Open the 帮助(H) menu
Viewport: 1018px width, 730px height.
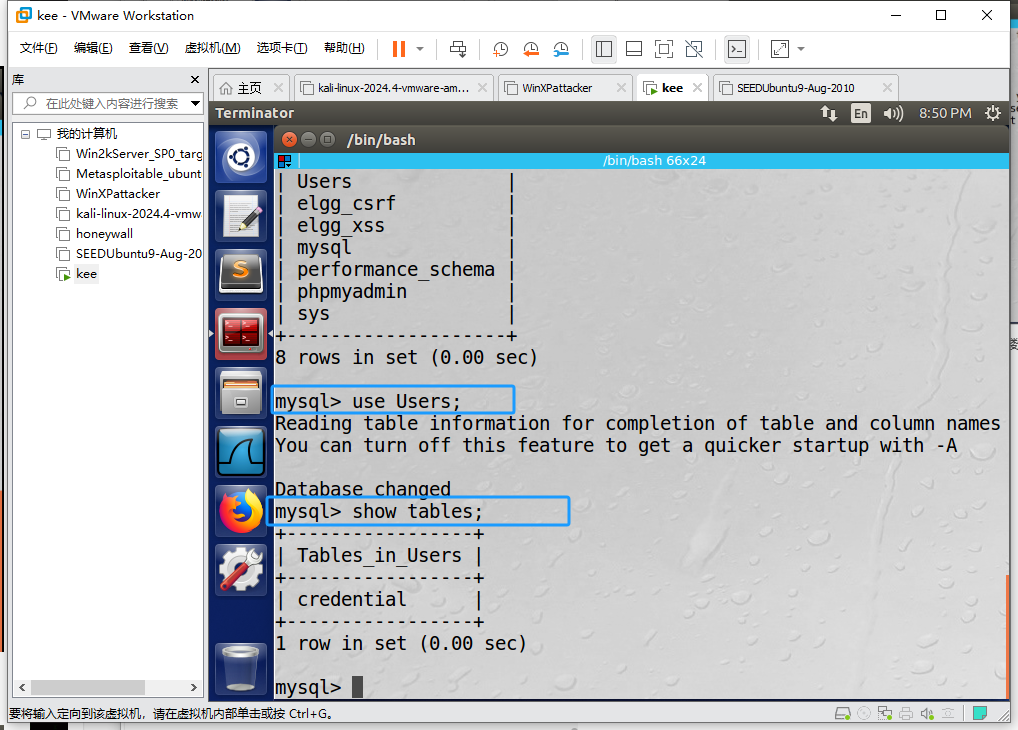(344, 48)
